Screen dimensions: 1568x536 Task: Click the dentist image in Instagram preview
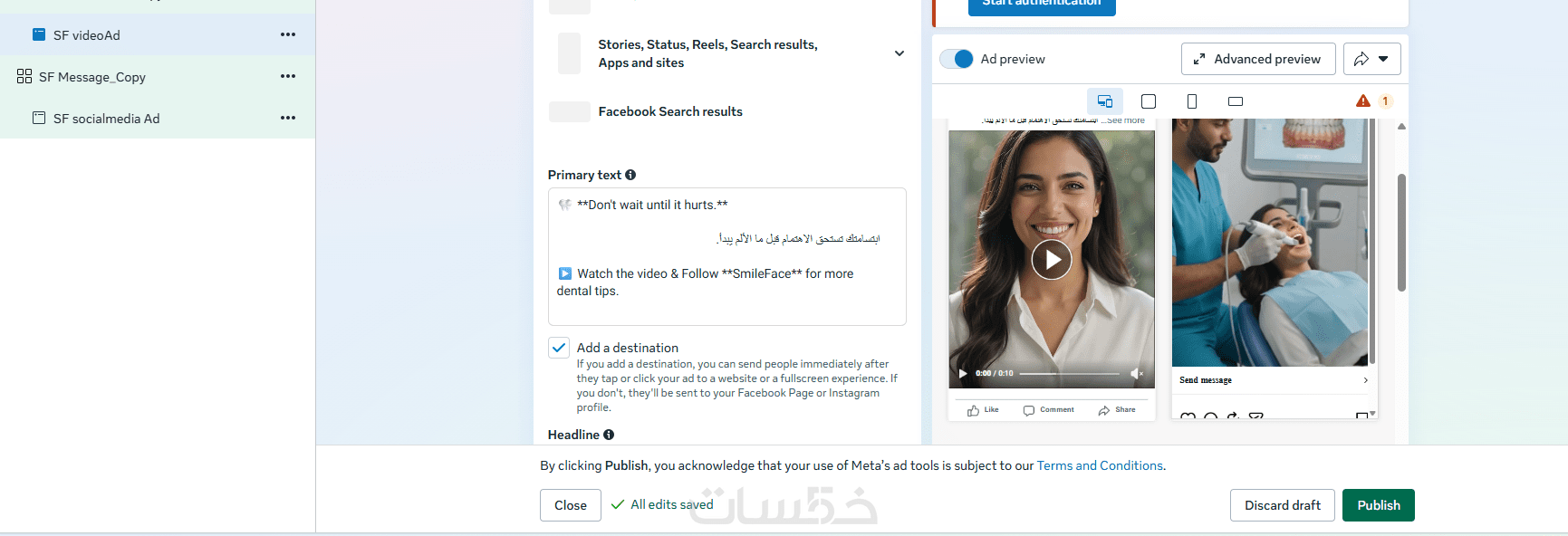[1270, 243]
